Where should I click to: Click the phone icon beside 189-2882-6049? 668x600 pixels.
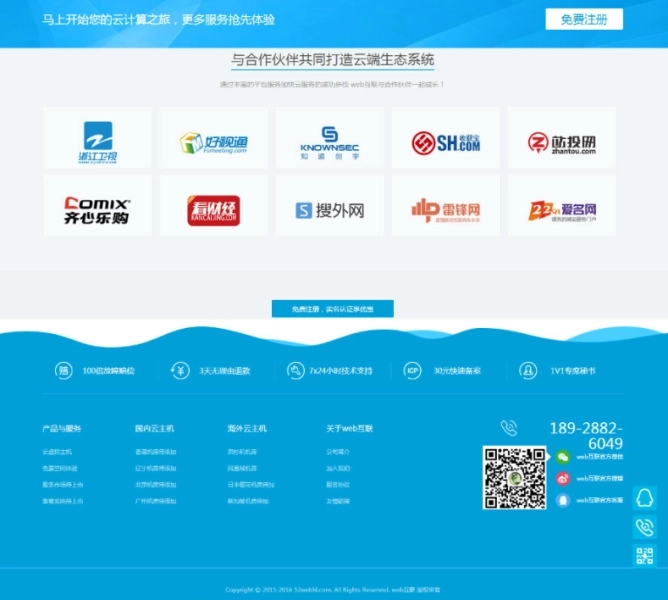coord(509,428)
